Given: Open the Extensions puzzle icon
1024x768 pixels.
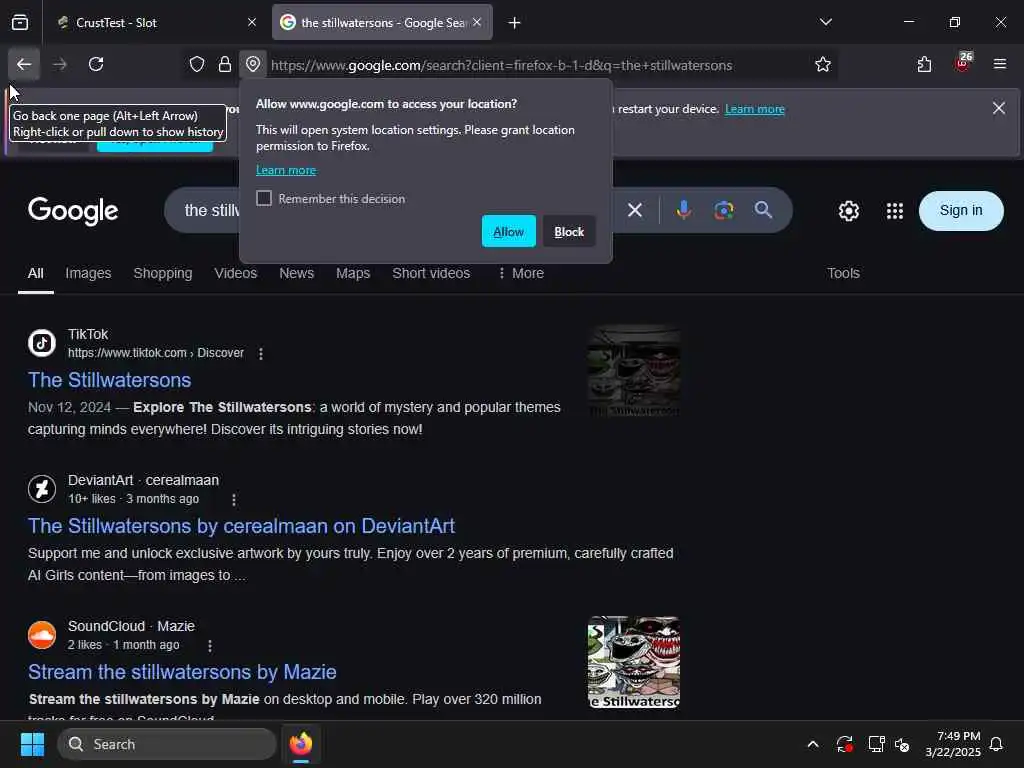Looking at the screenshot, I should coord(924,65).
